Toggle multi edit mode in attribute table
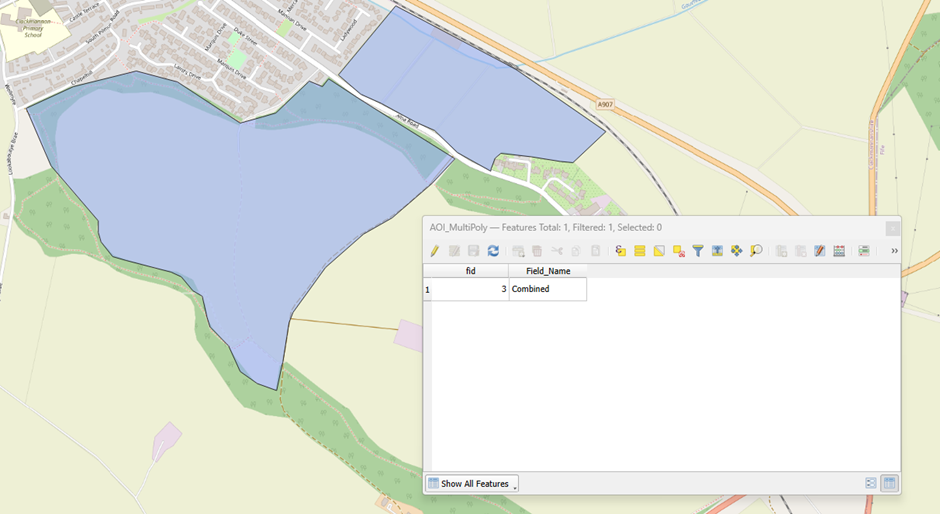The height and width of the screenshot is (514, 940). coord(454,251)
